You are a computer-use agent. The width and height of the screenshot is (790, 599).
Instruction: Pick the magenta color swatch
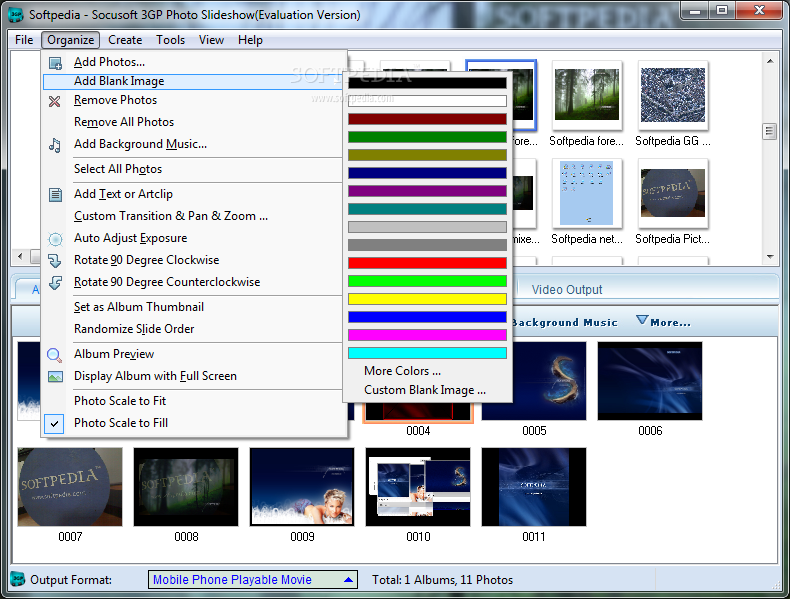coord(427,335)
